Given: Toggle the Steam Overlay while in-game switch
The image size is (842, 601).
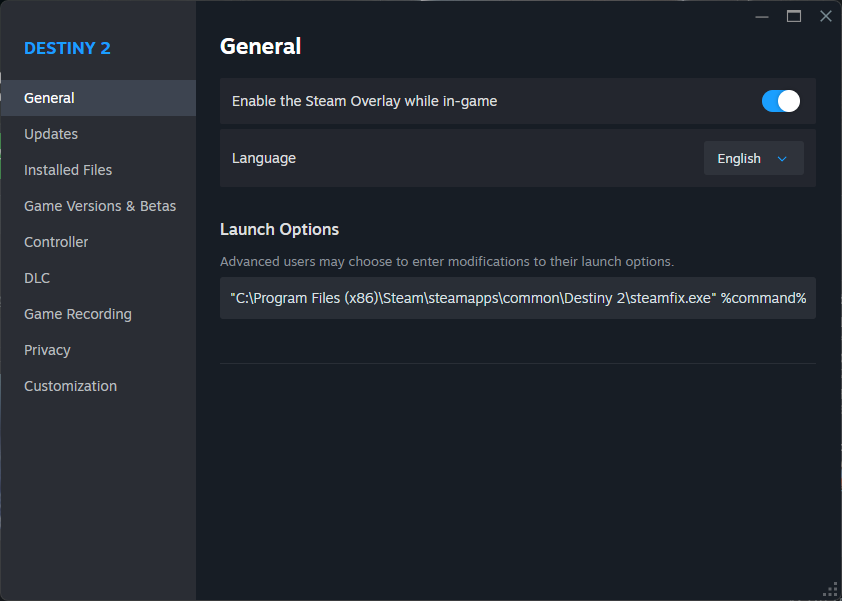Looking at the screenshot, I should [780, 101].
